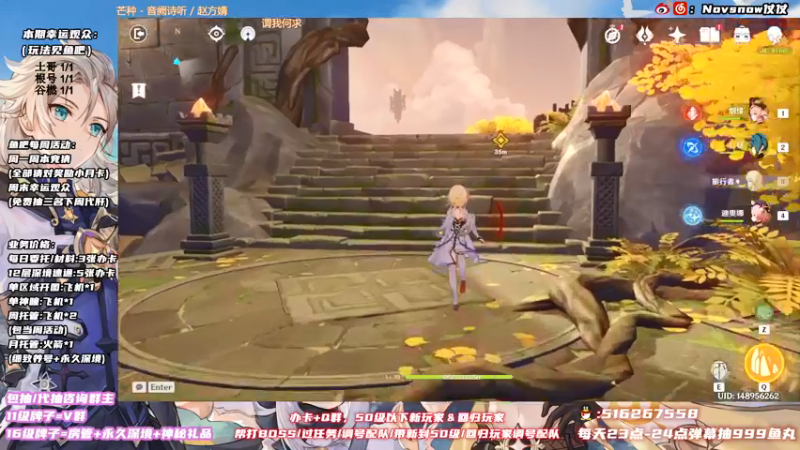Image resolution: width=800 pixels, height=450 pixels.
Task: Click the Weibo logo icon
Action: tap(663, 9)
